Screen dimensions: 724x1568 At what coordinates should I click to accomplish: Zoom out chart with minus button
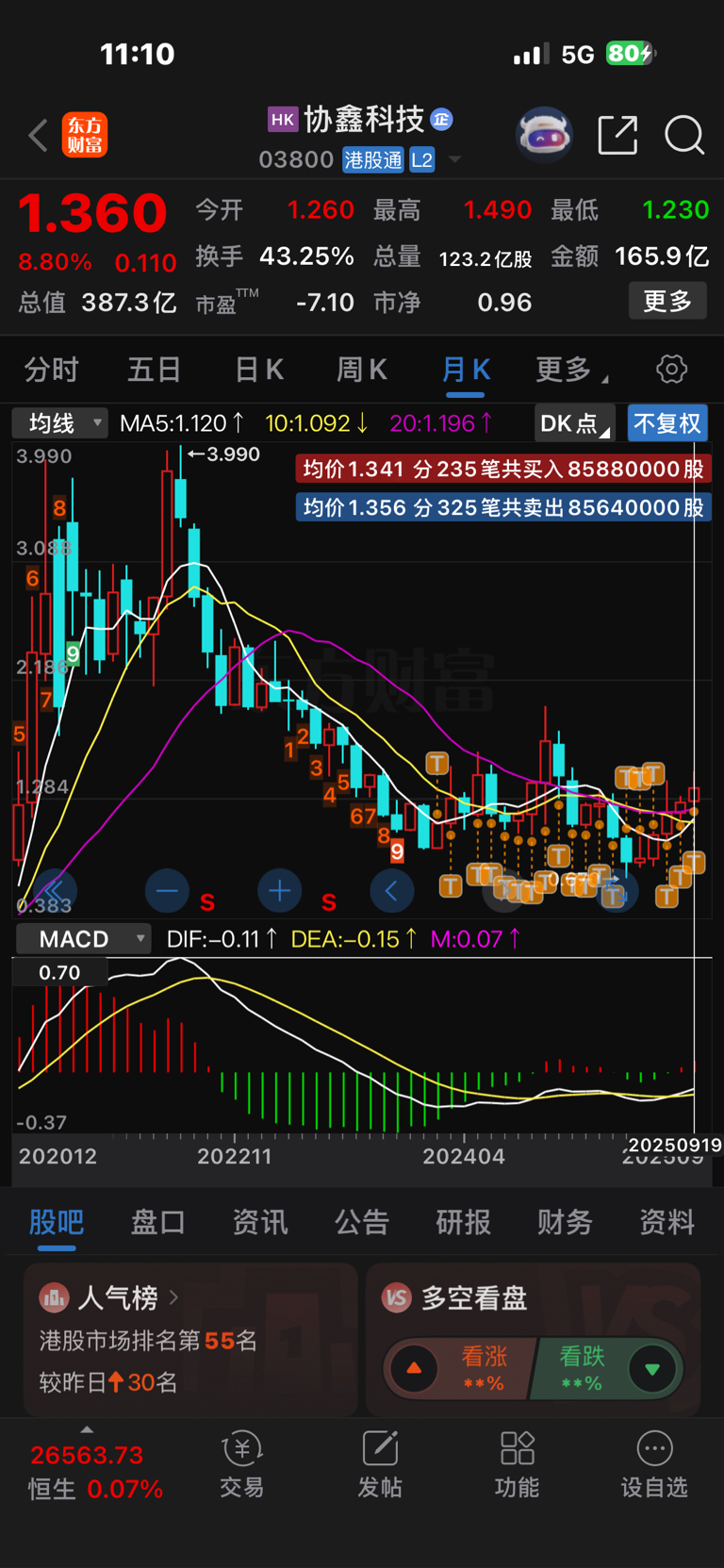[x=167, y=890]
